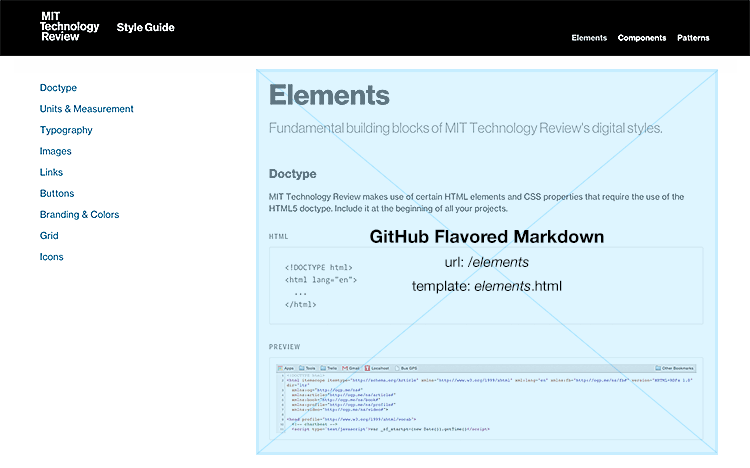Open the Elements tab in top navigation
Viewport: 750px width, 468px height.
tap(589, 38)
